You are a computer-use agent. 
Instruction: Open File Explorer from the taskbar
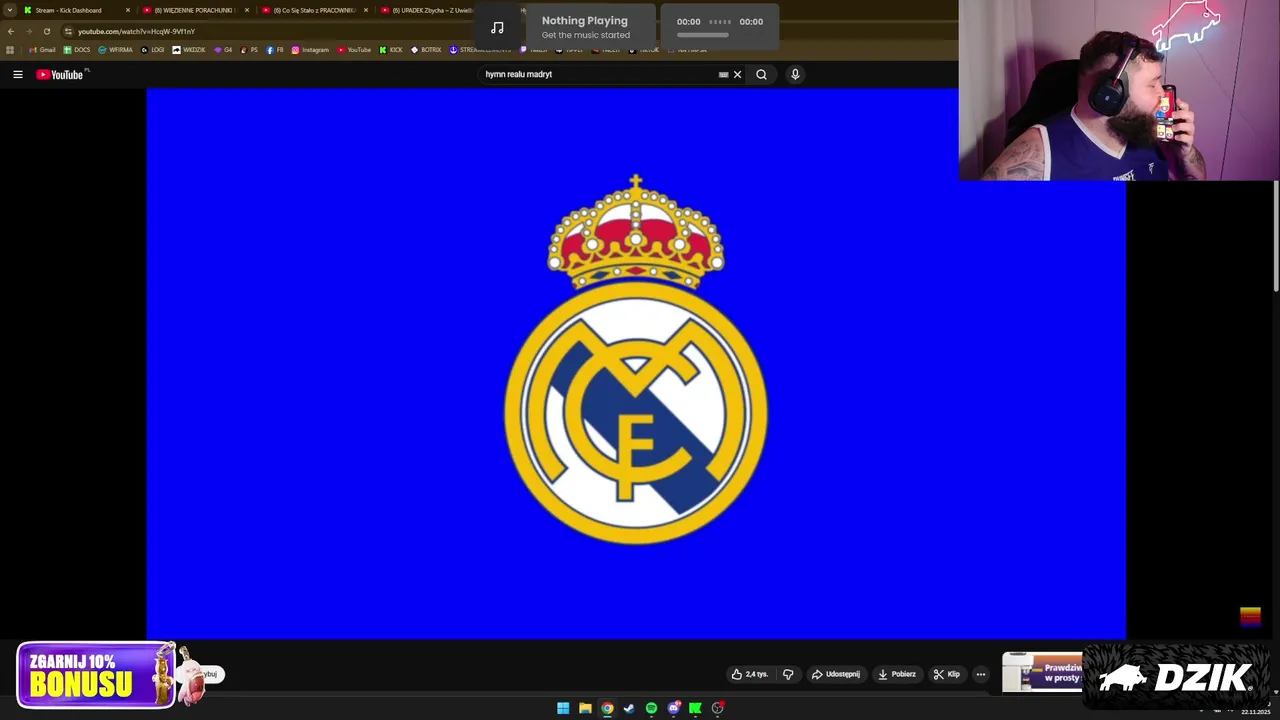click(585, 708)
